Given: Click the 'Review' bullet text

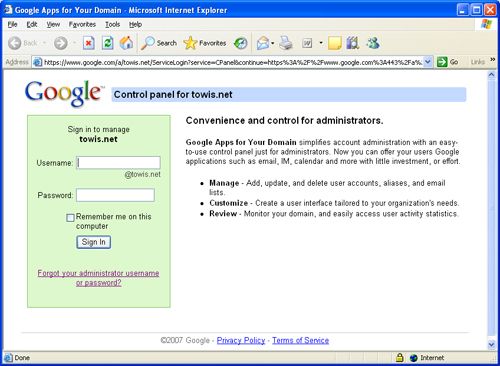Looking at the screenshot, I should (x=223, y=213).
